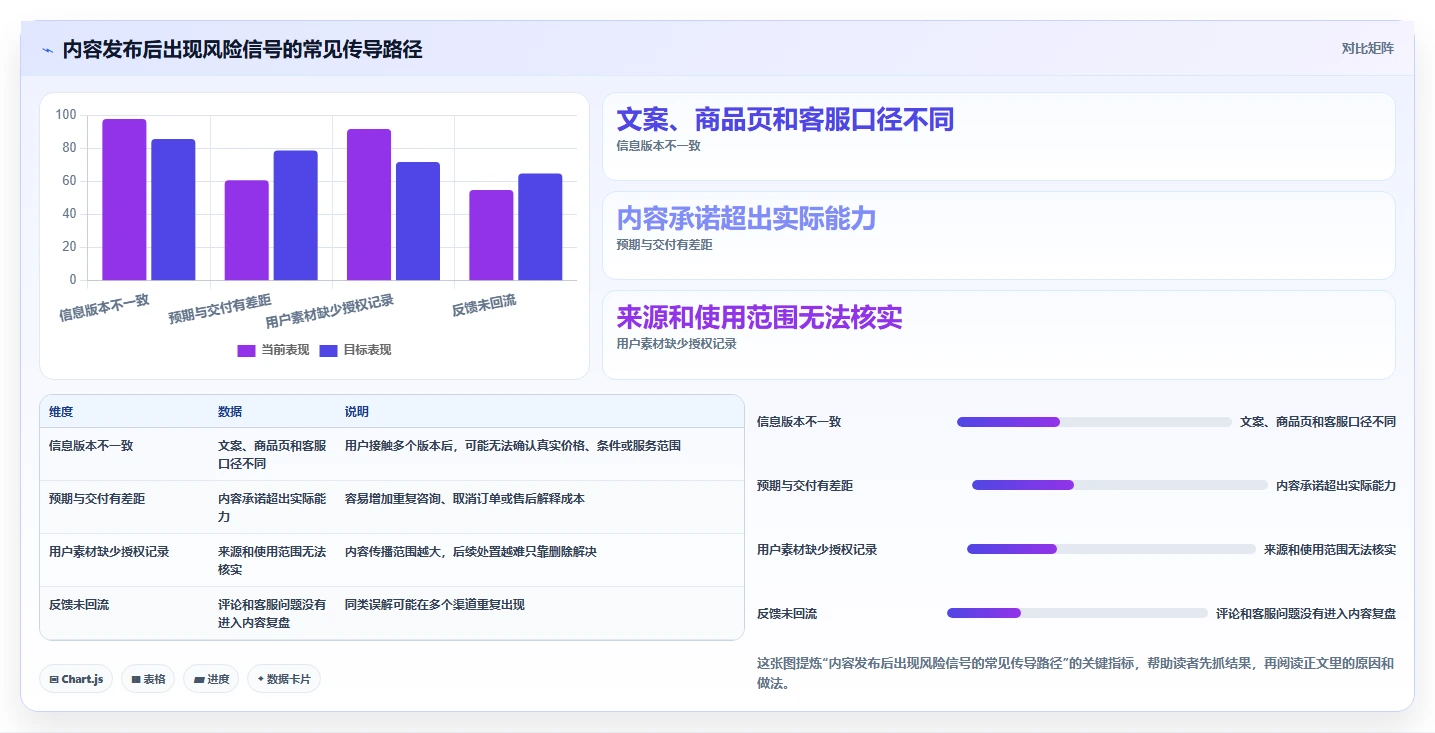This screenshot has height=733, width=1435.
Task: Click the 反馈未回流 progress bar
Action: pos(1077,613)
